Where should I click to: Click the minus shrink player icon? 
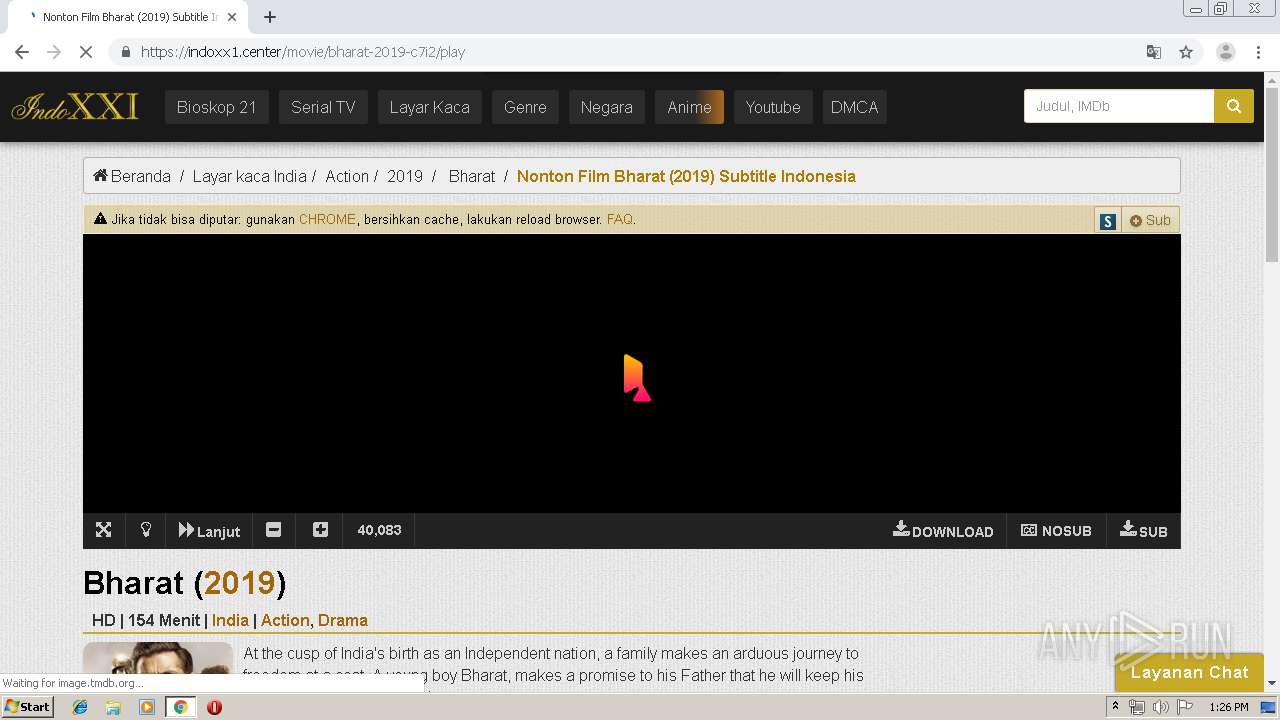point(274,530)
